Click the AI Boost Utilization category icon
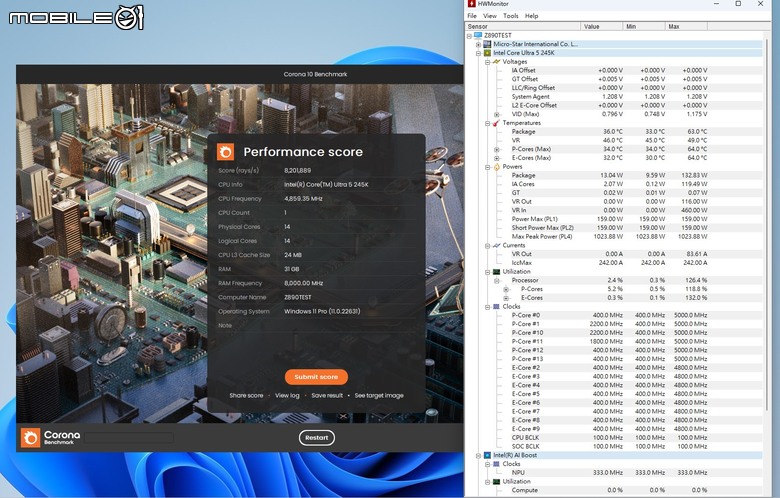This screenshot has width=780, height=498. click(x=496, y=482)
